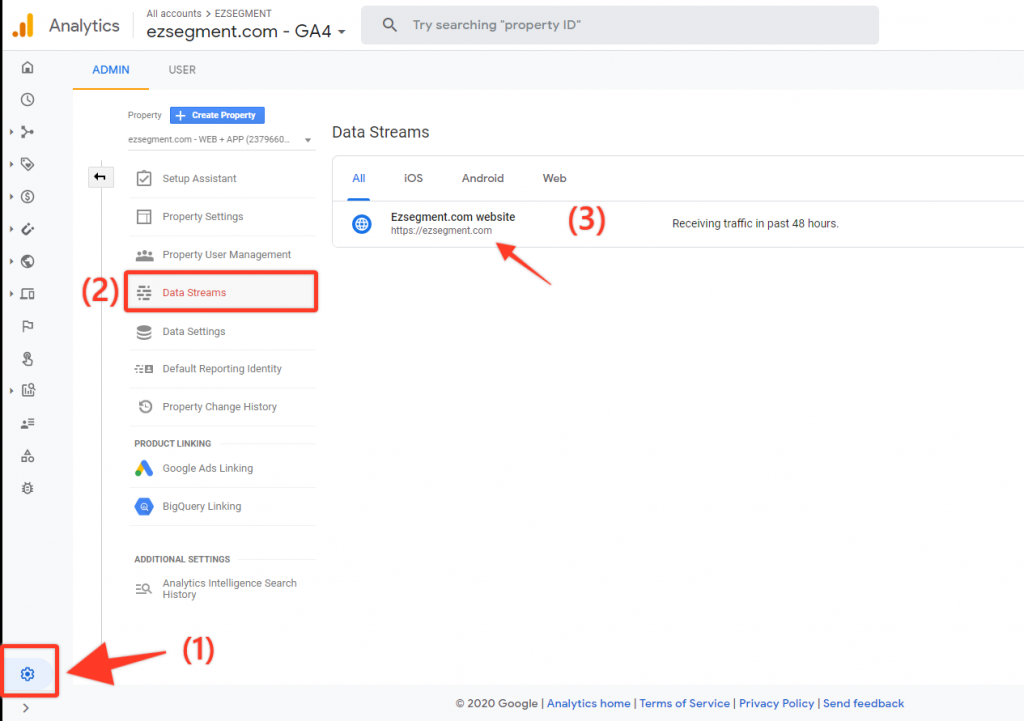Expand the Tech devices section arrow
The image size is (1024, 721).
(11, 294)
